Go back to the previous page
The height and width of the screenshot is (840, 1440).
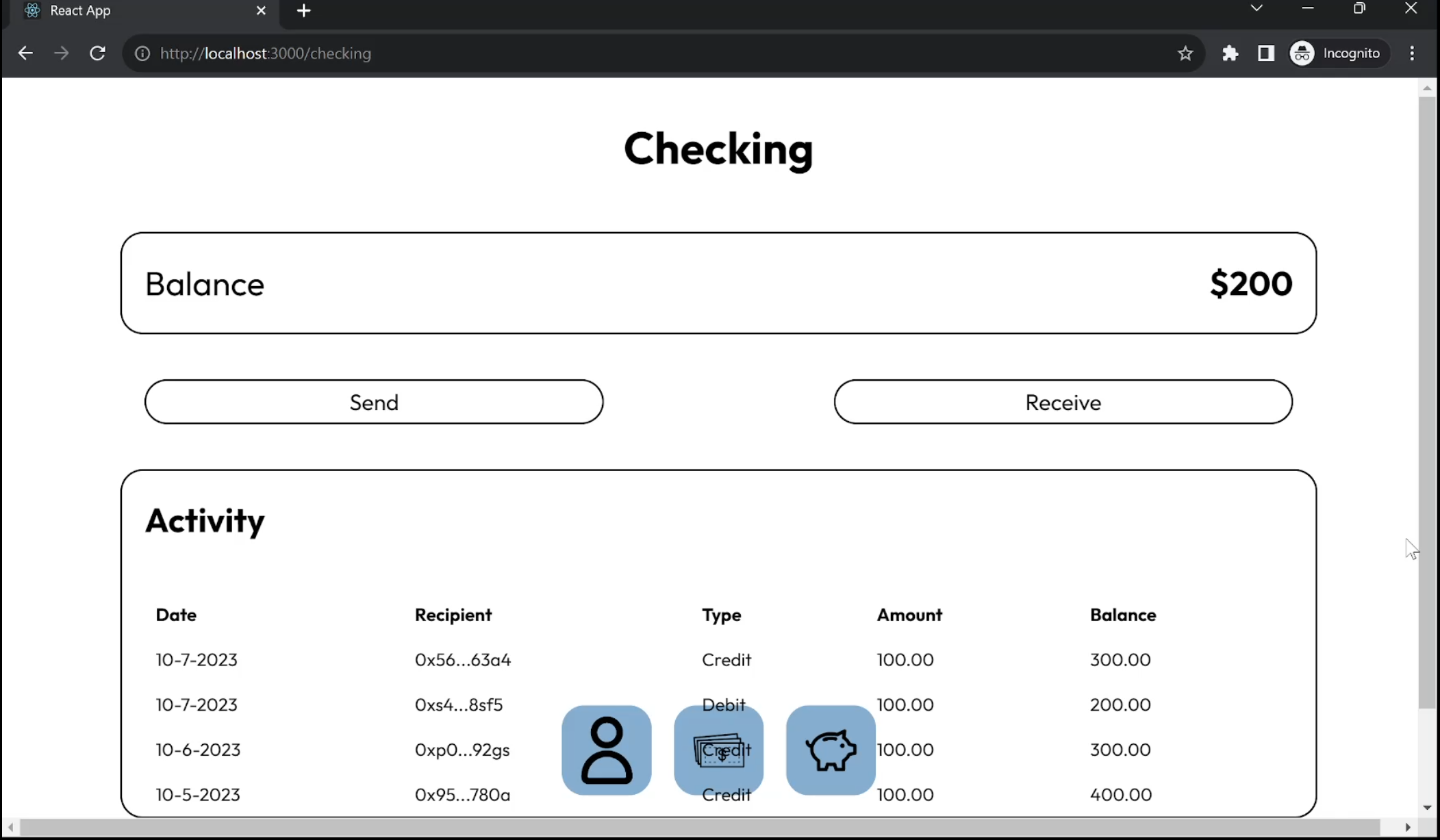[x=25, y=53]
